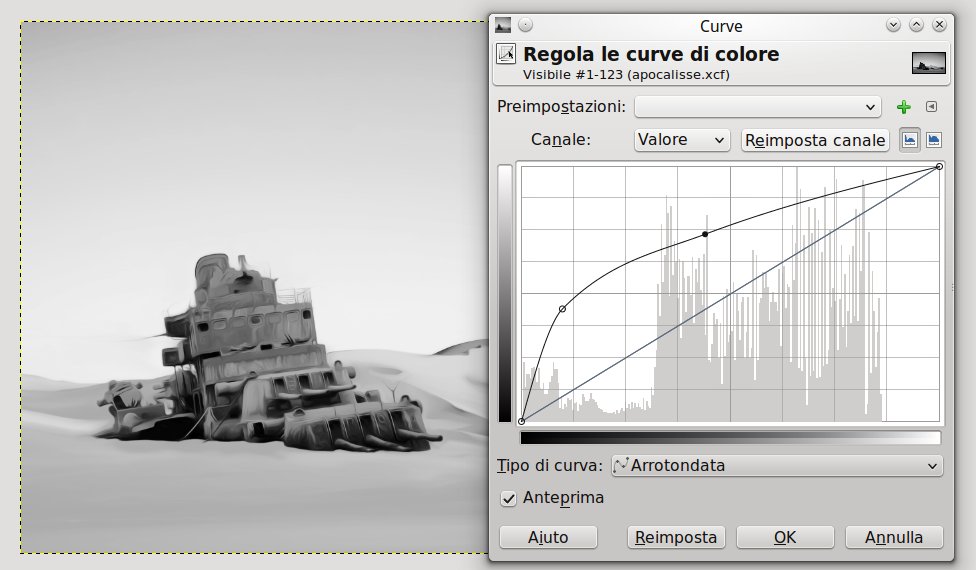Select the filled middle curve control point

(x=705, y=234)
